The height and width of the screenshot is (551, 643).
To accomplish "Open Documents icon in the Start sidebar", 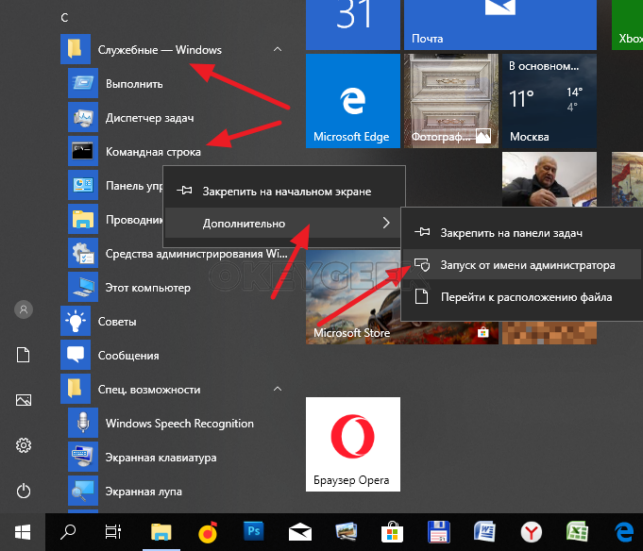I will tap(23, 355).
